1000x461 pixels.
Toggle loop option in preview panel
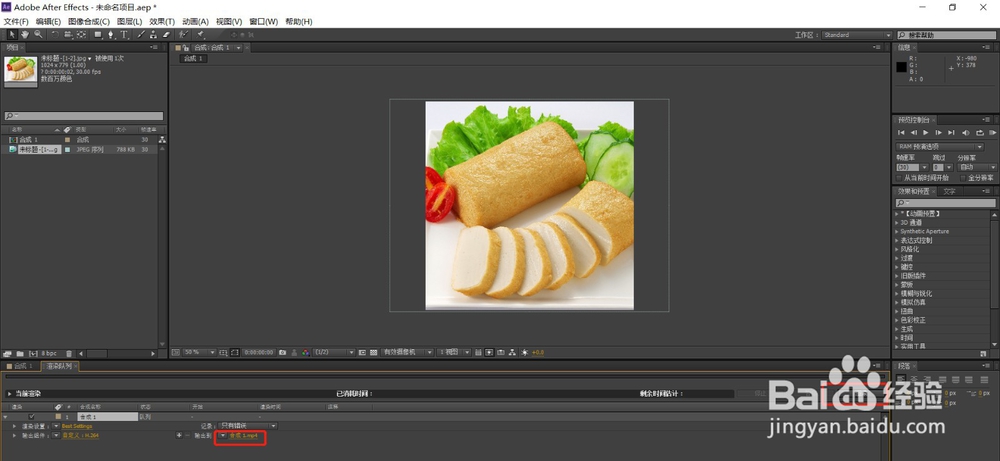pyautogui.click(x=980, y=133)
